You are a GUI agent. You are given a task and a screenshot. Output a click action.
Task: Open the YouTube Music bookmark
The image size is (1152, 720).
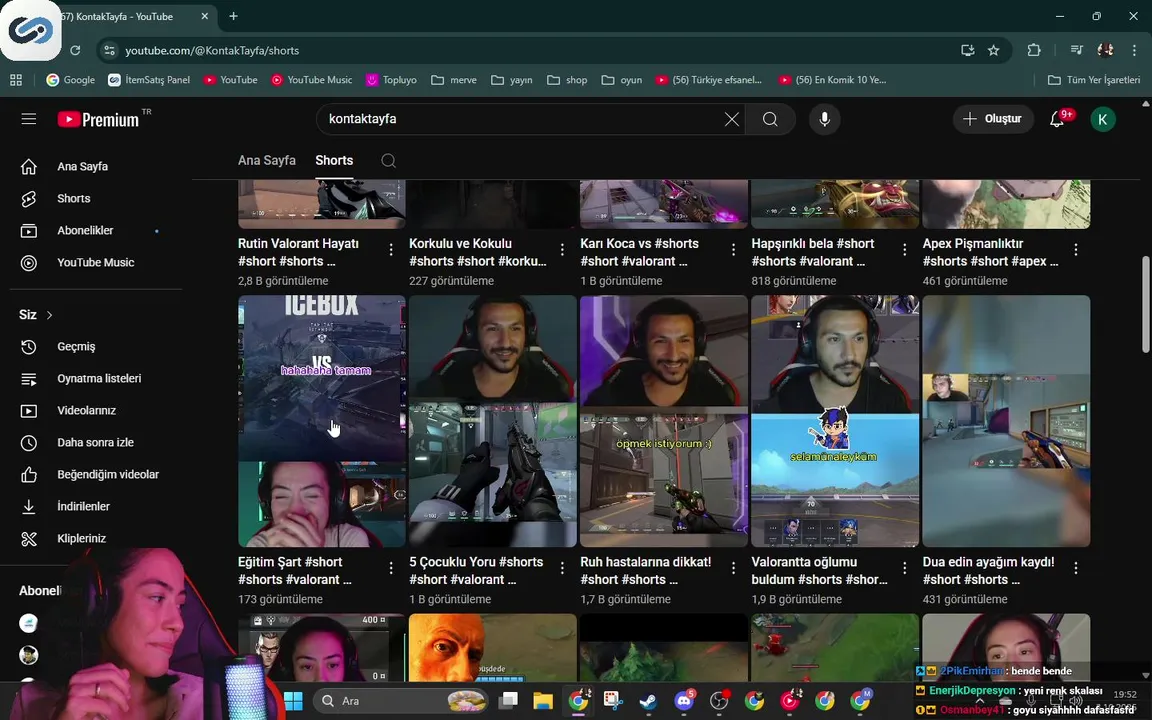tap(312, 80)
